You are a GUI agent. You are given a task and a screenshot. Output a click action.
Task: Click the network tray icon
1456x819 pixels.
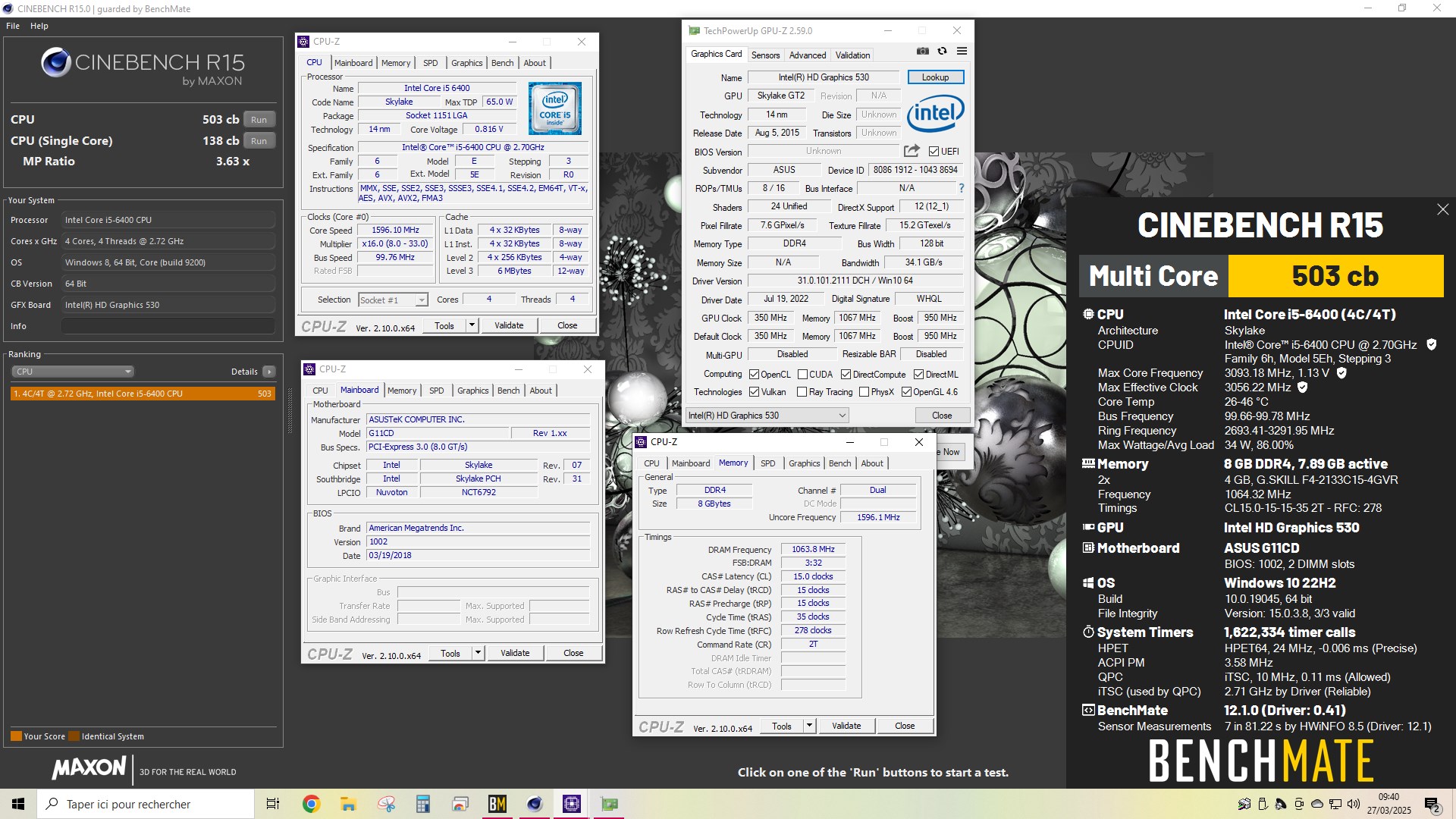[1335, 804]
